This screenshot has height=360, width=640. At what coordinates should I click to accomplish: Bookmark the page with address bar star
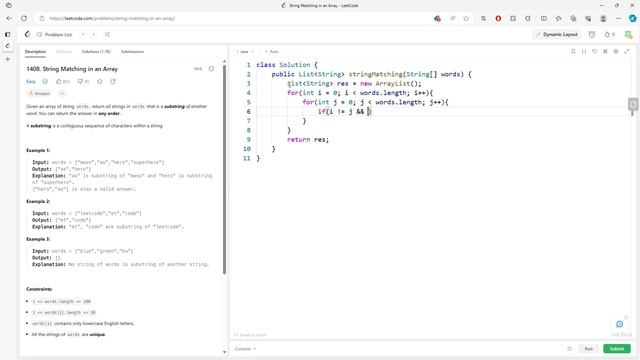(466, 18)
